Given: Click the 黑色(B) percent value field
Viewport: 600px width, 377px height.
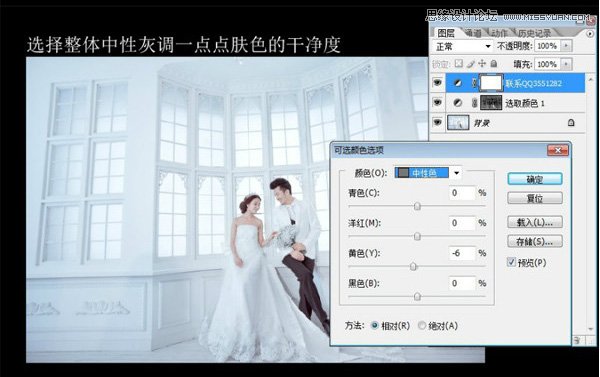Looking at the screenshot, I should (462, 283).
